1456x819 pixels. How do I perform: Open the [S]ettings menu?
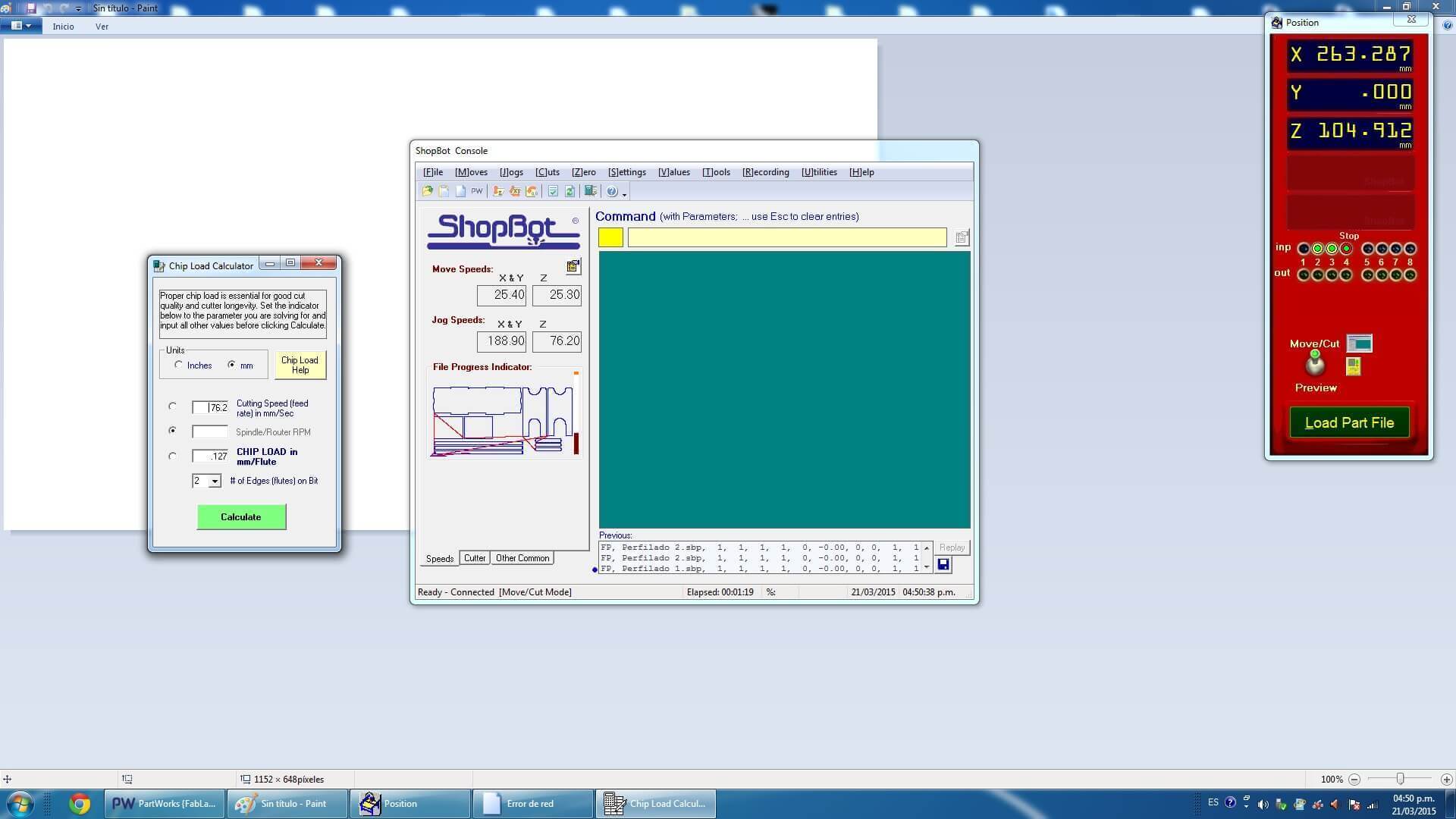click(626, 172)
